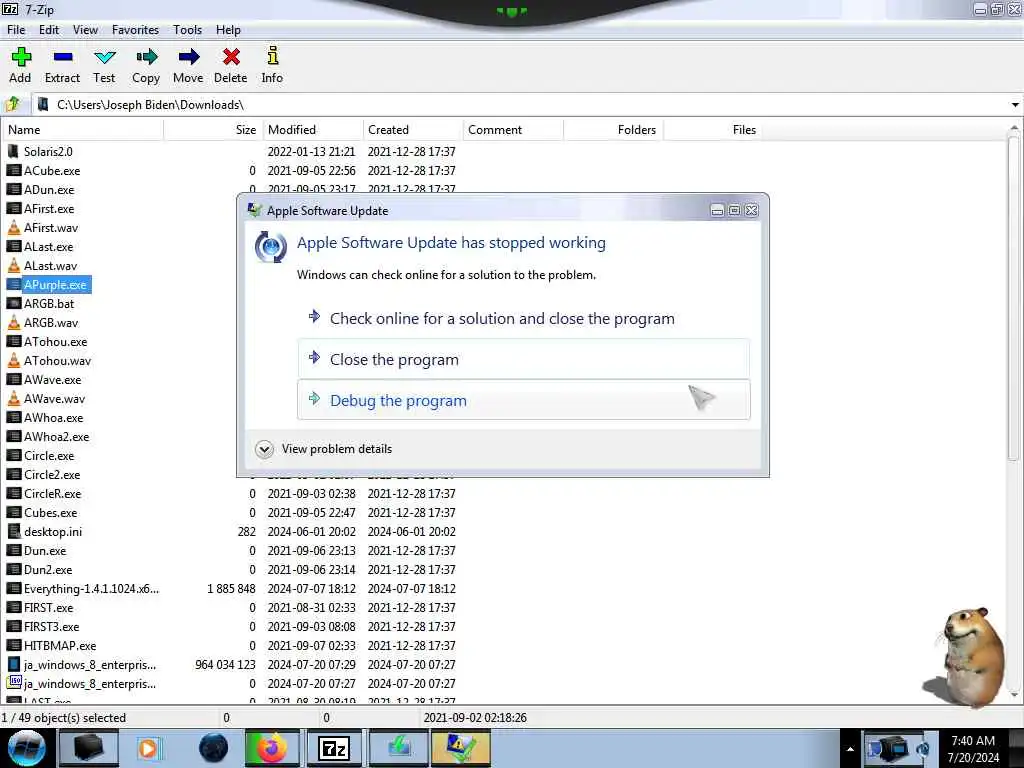Screen dimensions: 1024x768
Task: Sort by Name column header
Action: [82, 130]
